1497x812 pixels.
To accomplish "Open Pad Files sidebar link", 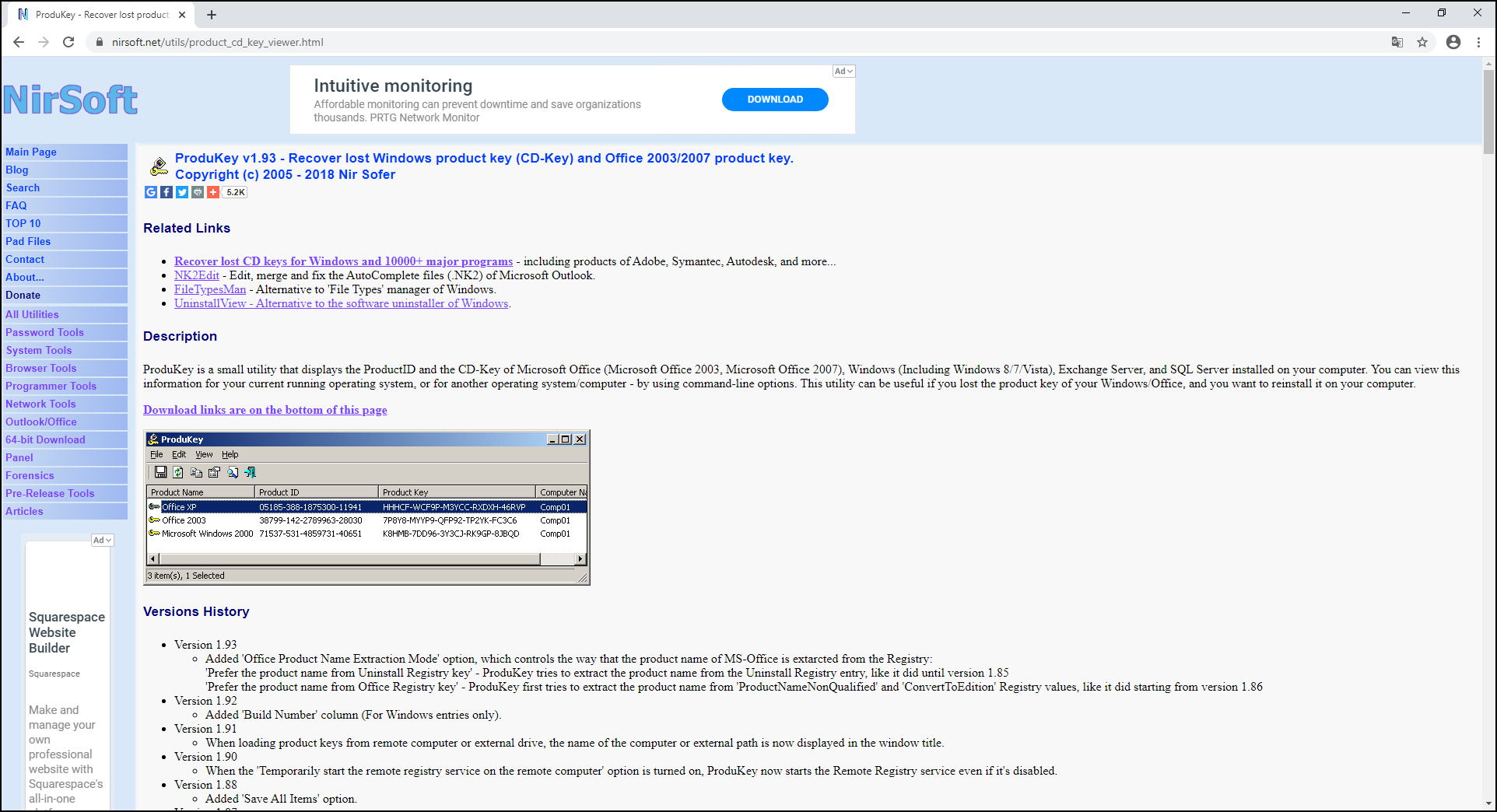I will point(65,241).
